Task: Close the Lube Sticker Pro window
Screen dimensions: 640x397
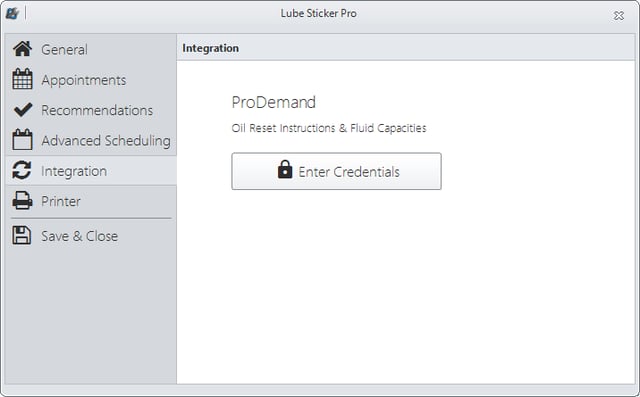Action: [x=619, y=16]
